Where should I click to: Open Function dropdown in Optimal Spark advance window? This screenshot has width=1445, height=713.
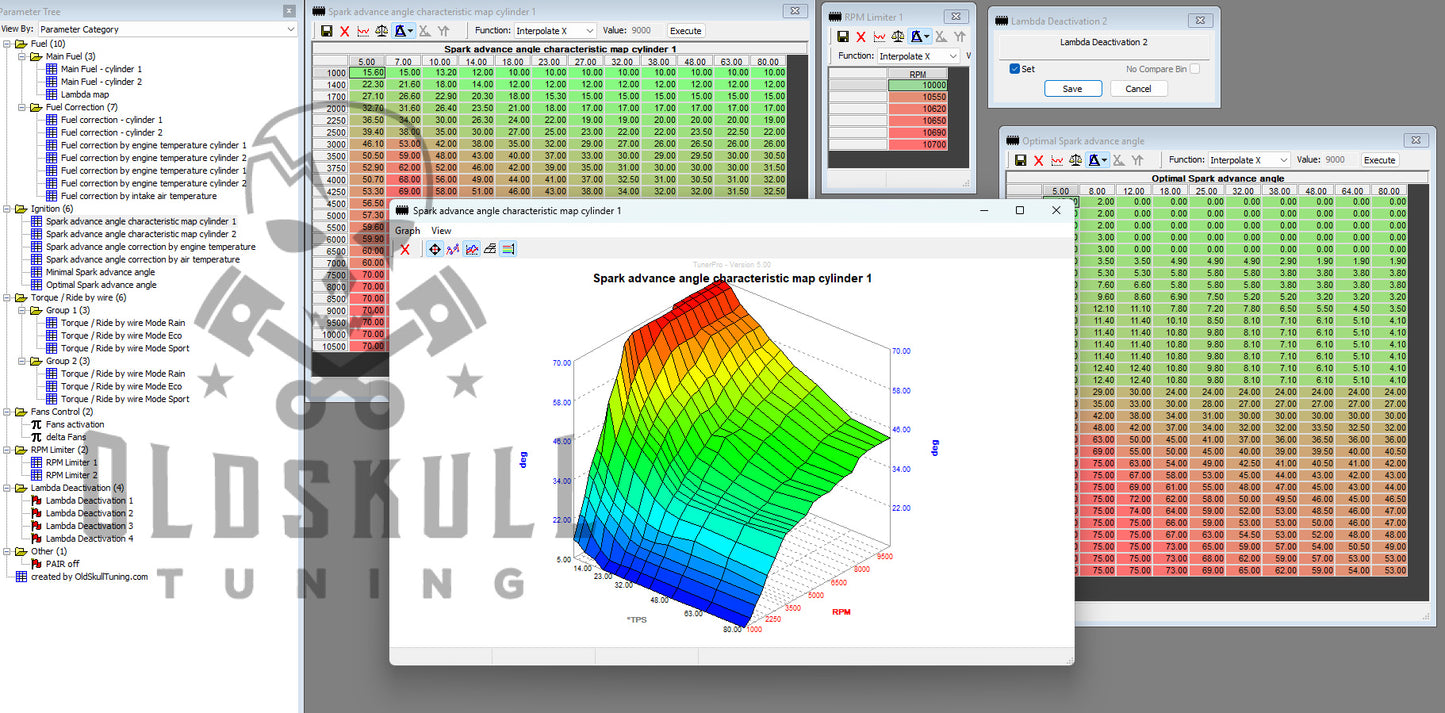pos(1249,160)
